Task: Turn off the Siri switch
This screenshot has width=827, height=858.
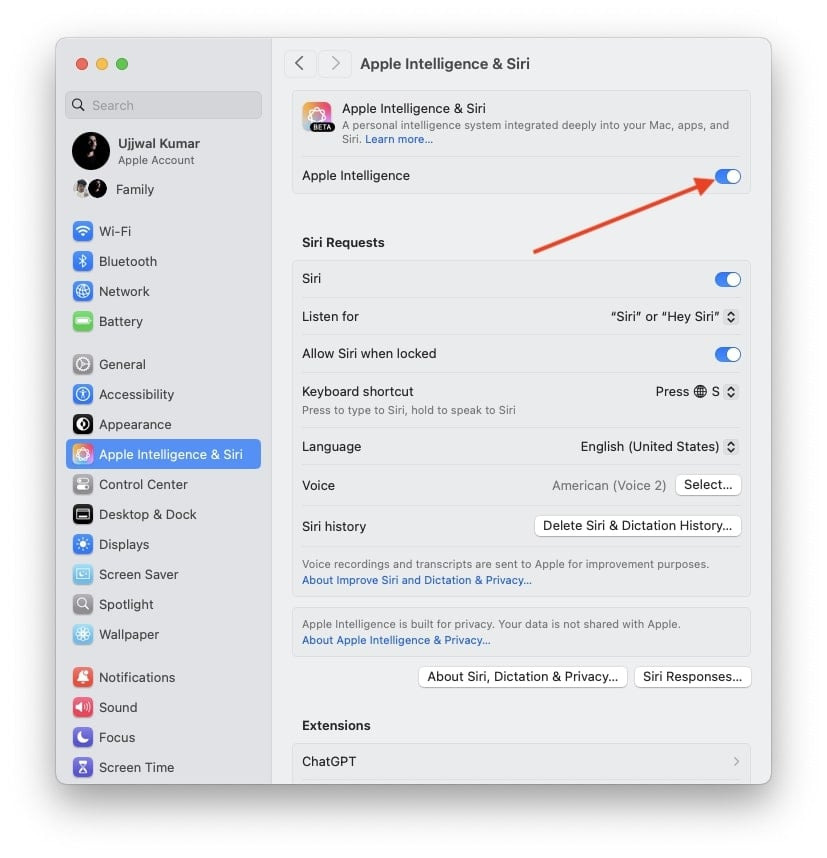Action: [727, 279]
